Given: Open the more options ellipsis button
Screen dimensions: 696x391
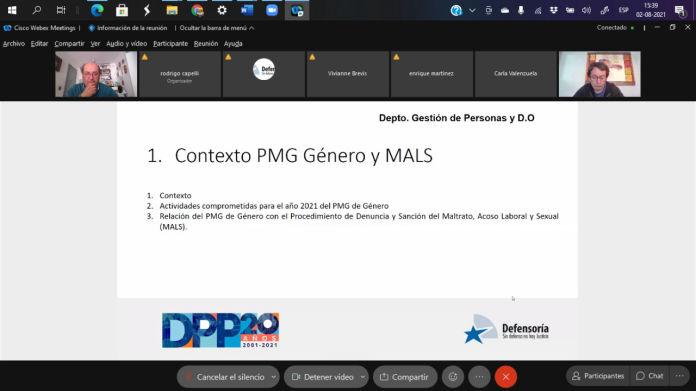Looking at the screenshot, I should [479, 377].
